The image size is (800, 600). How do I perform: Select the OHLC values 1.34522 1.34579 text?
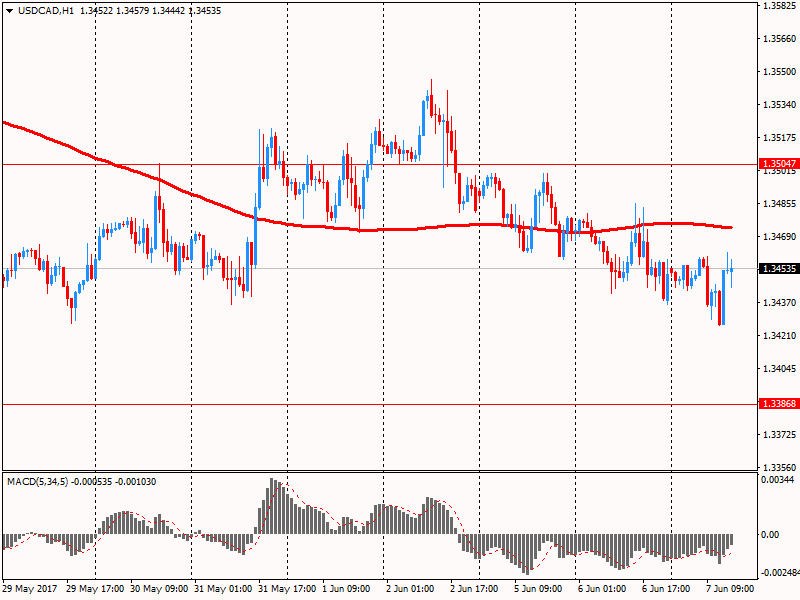point(115,11)
